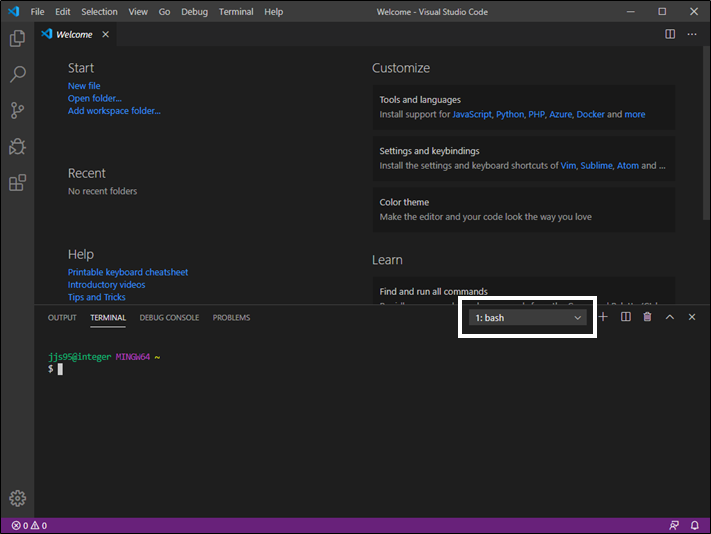Image resolution: width=711 pixels, height=534 pixels.
Task: Install Atom keybindings link
Action: coord(628,165)
